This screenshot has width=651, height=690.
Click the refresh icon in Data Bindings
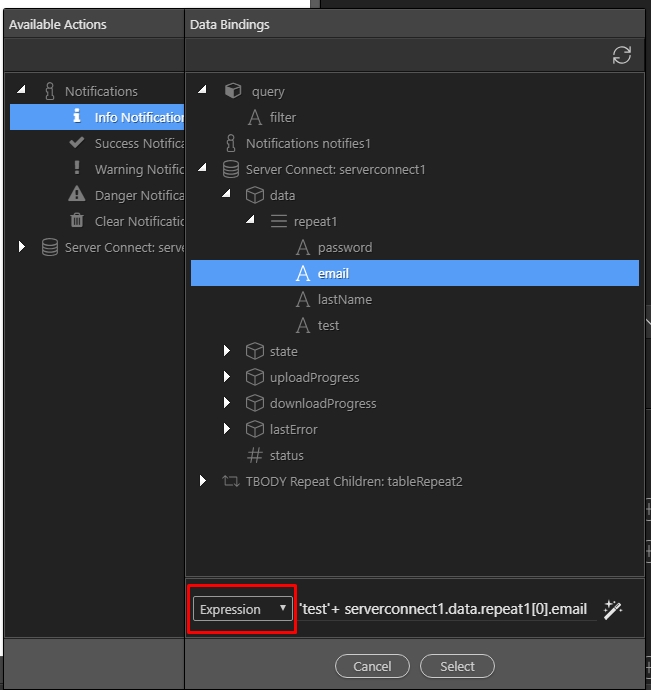click(622, 55)
